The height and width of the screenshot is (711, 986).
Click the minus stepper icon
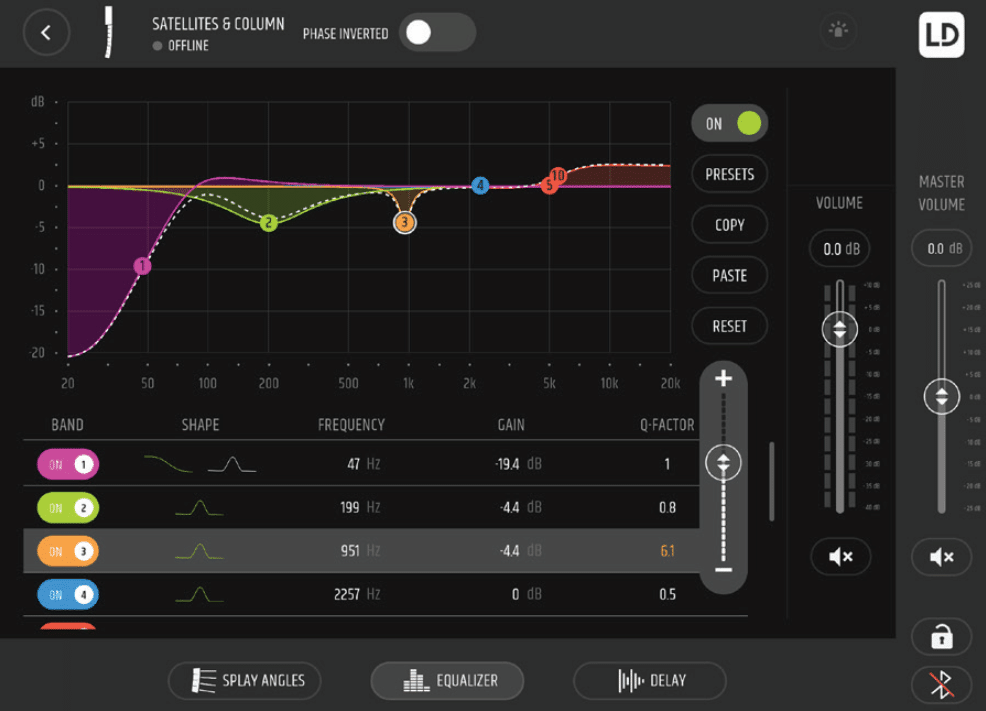tap(724, 570)
